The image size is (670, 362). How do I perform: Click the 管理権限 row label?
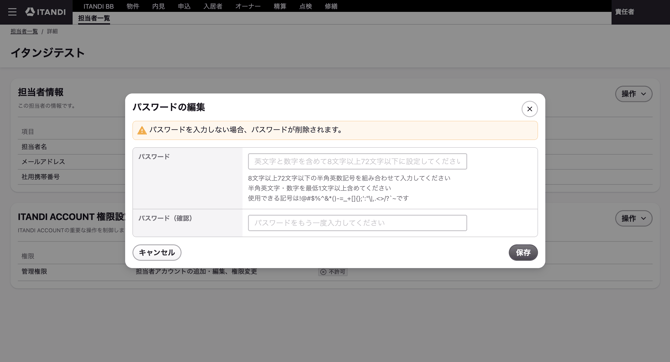[x=34, y=272]
